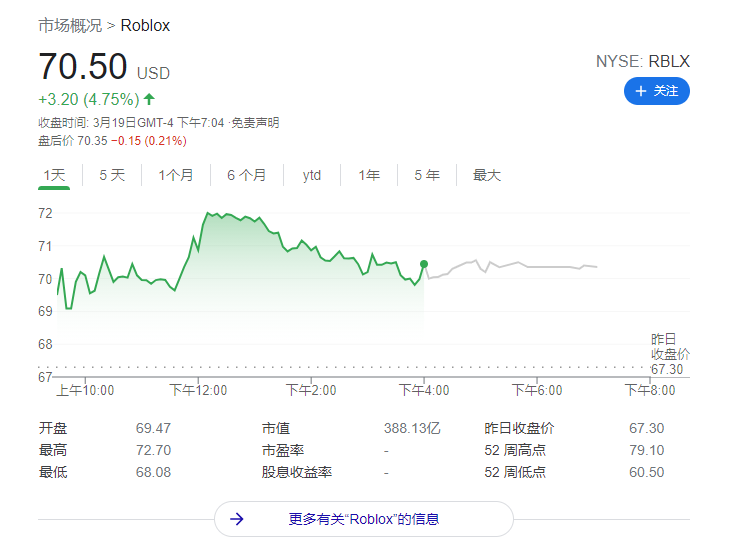
Task: Switch to the 1年 tab
Action: (370, 175)
